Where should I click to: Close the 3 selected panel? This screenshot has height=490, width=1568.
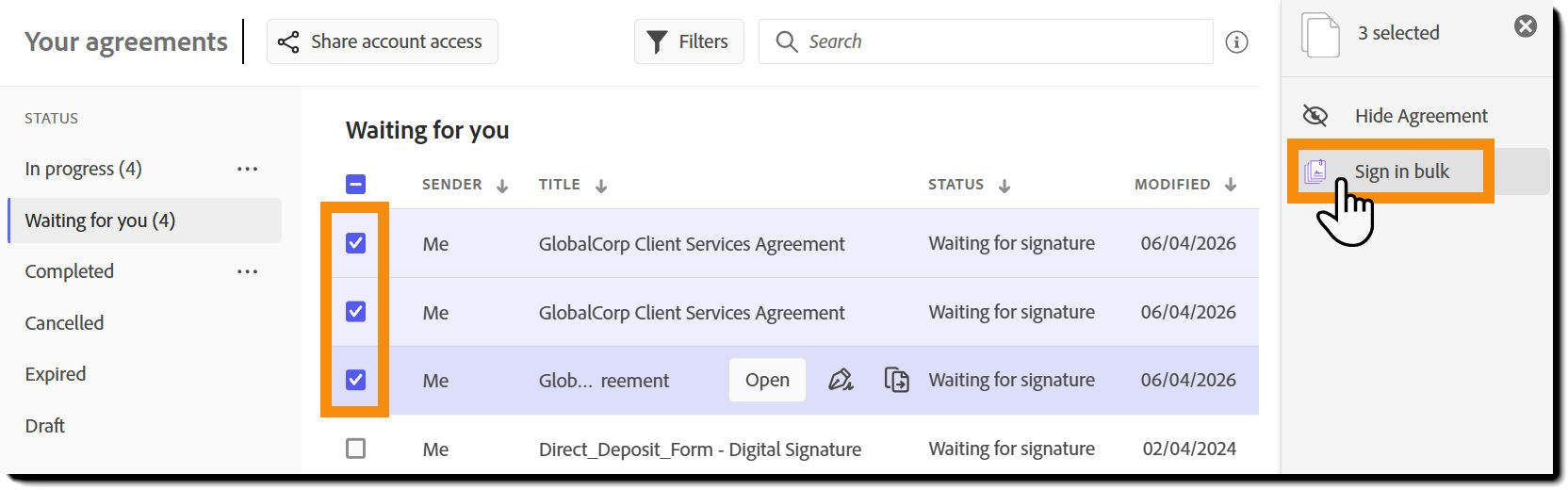[1525, 26]
